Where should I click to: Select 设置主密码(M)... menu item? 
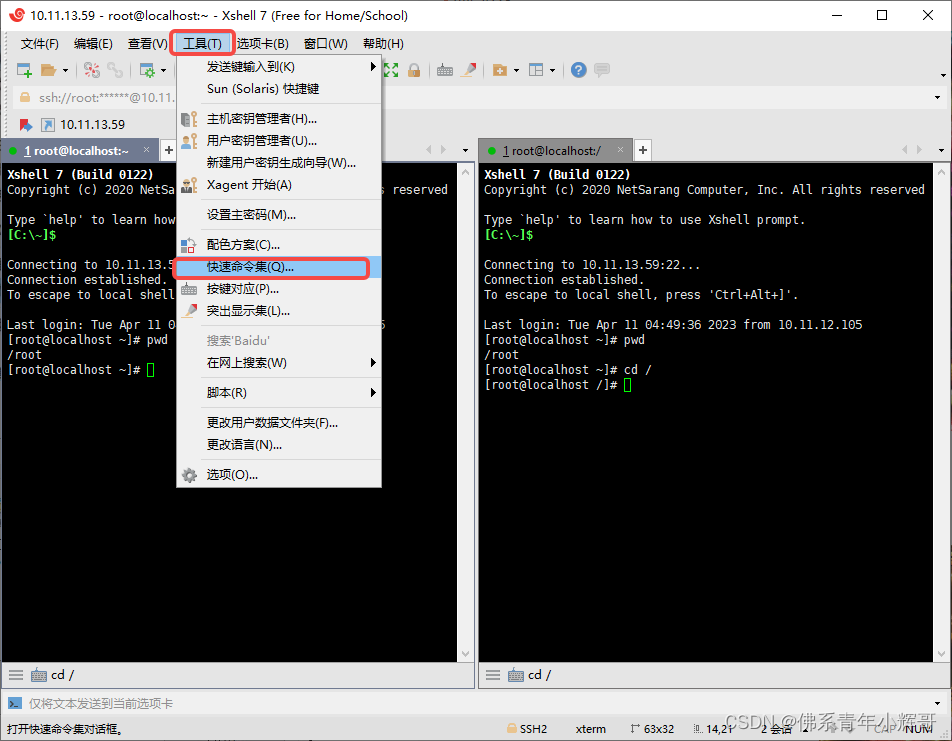[279, 215]
